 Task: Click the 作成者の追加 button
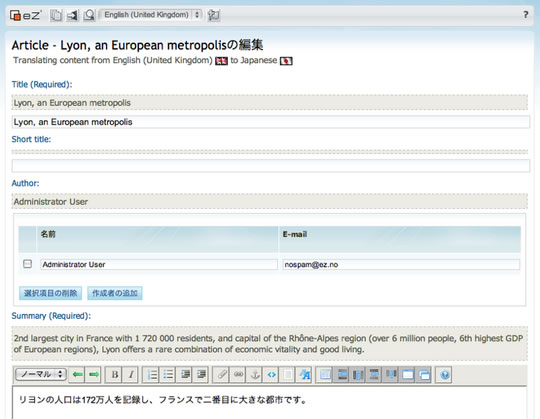115,293
